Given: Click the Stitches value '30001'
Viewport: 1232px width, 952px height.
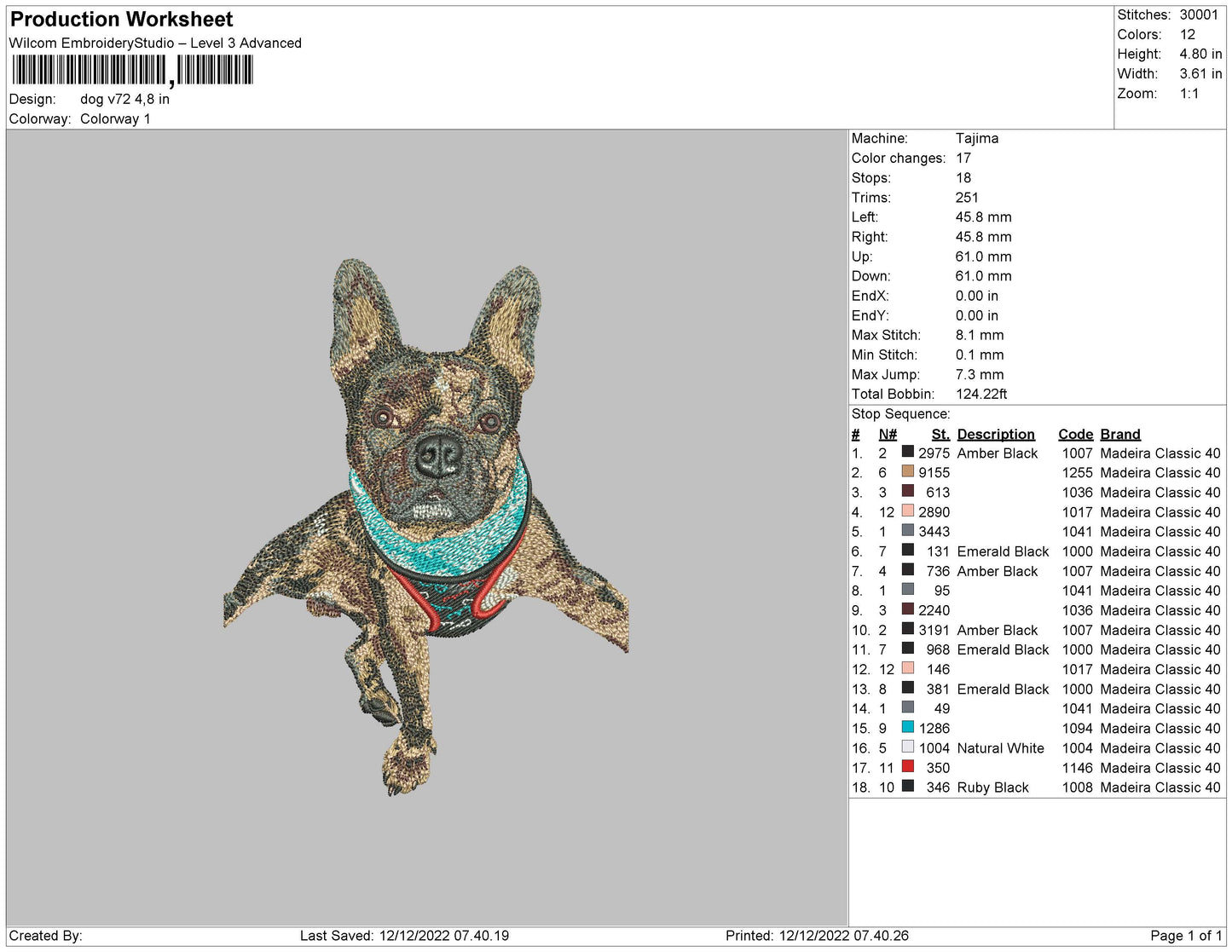Looking at the screenshot, I should point(1199,14).
